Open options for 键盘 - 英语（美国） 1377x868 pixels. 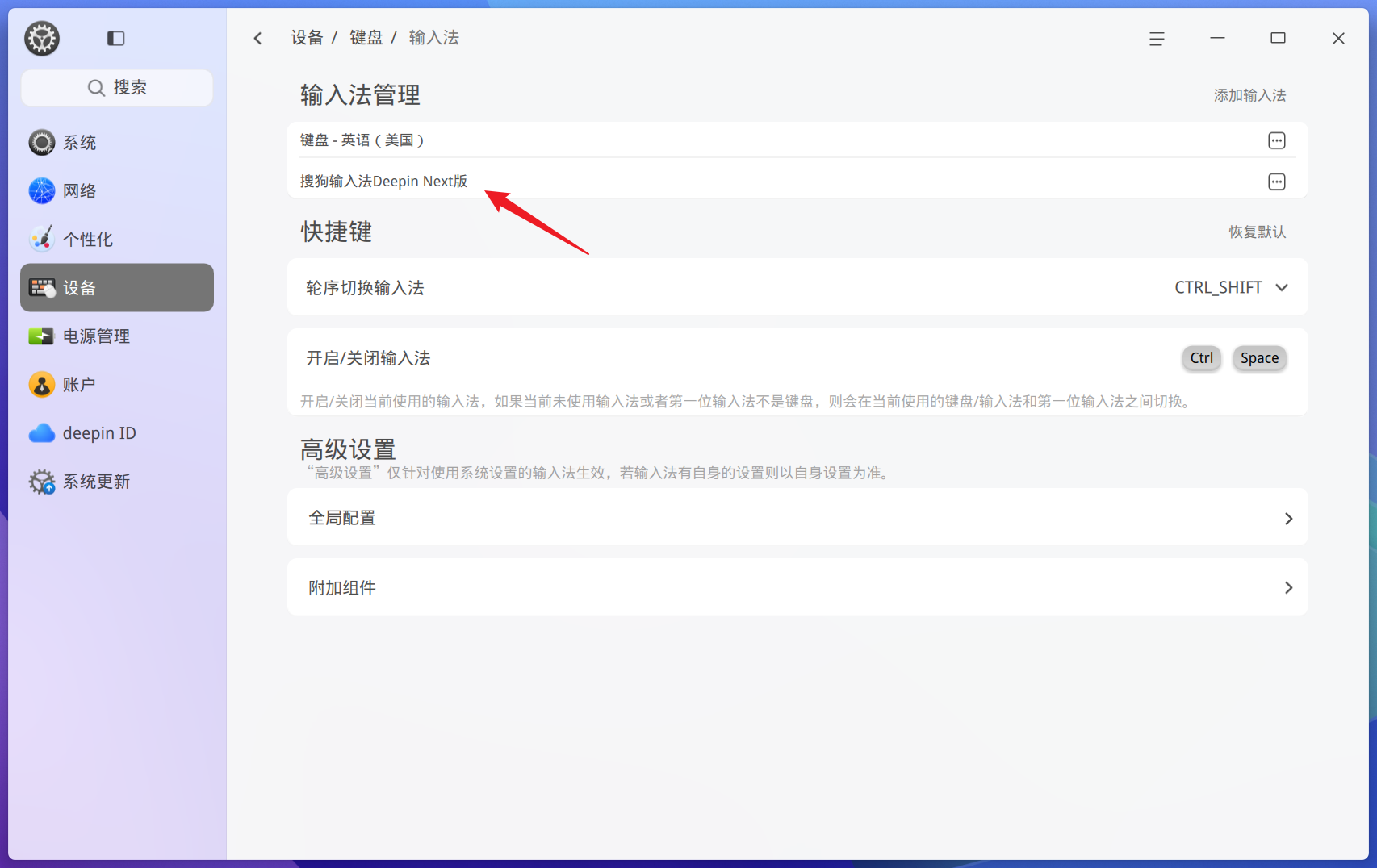point(1276,140)
